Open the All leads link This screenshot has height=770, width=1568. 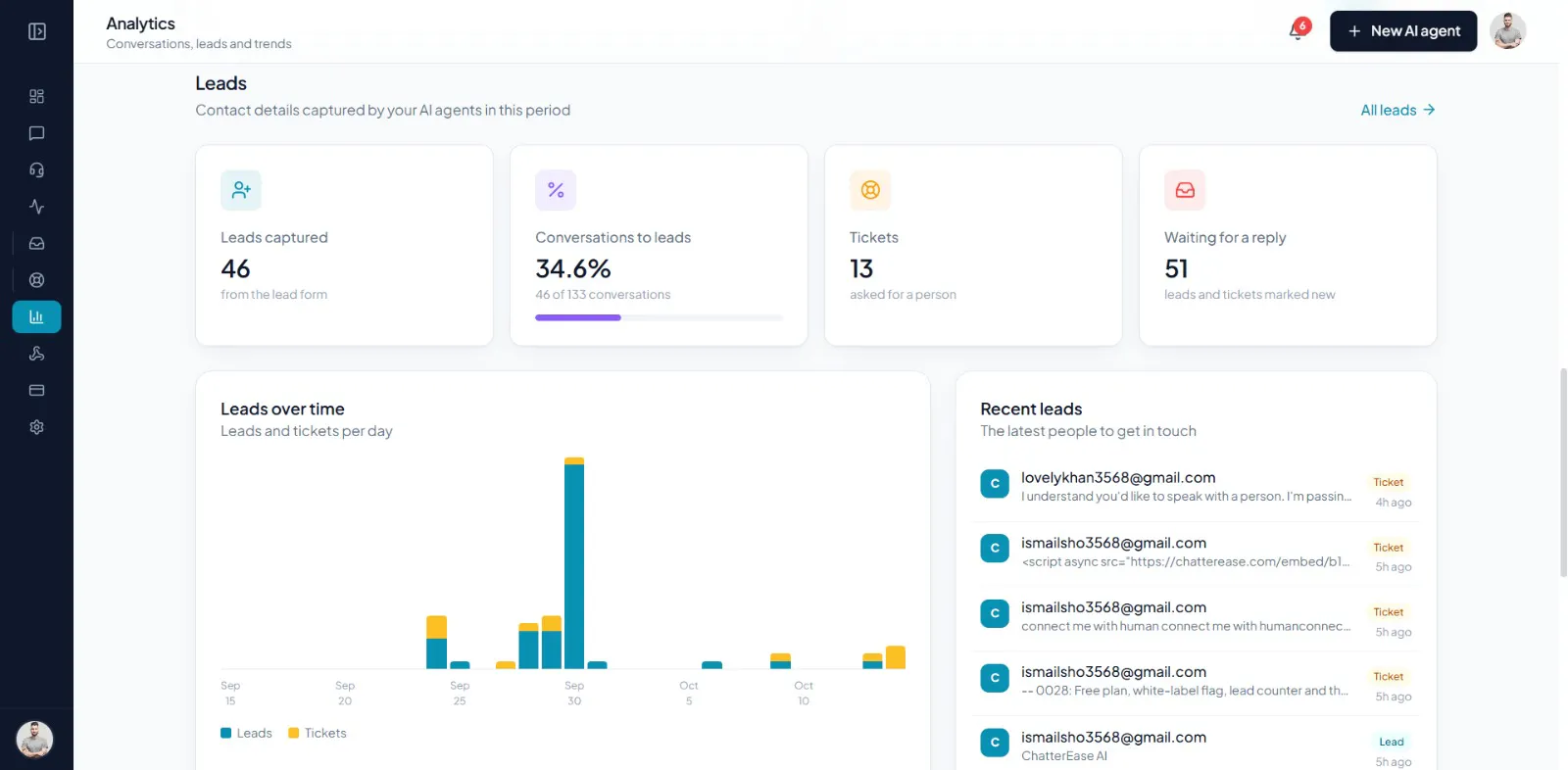pyautogui.click(x=1397, y=110)
